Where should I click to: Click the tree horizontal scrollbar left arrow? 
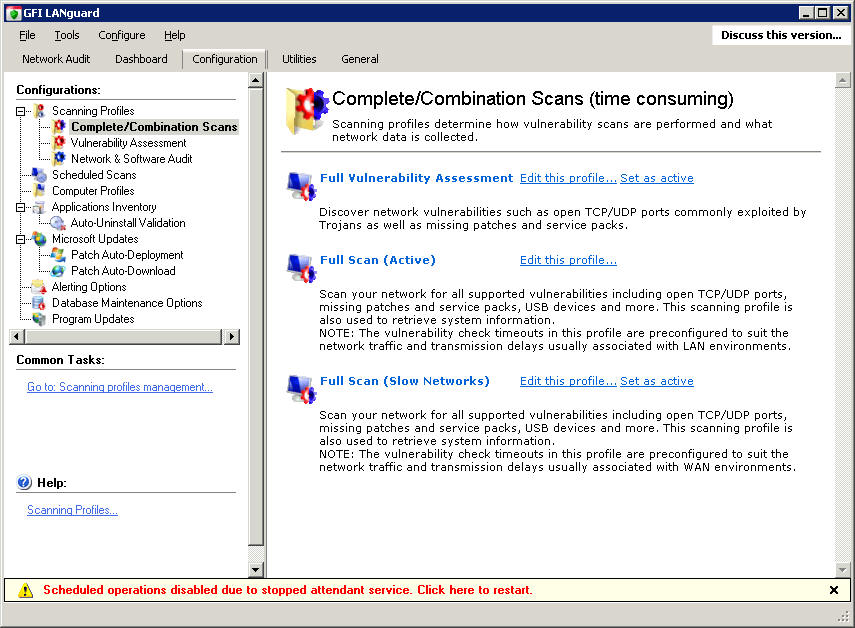coord(16,336)
